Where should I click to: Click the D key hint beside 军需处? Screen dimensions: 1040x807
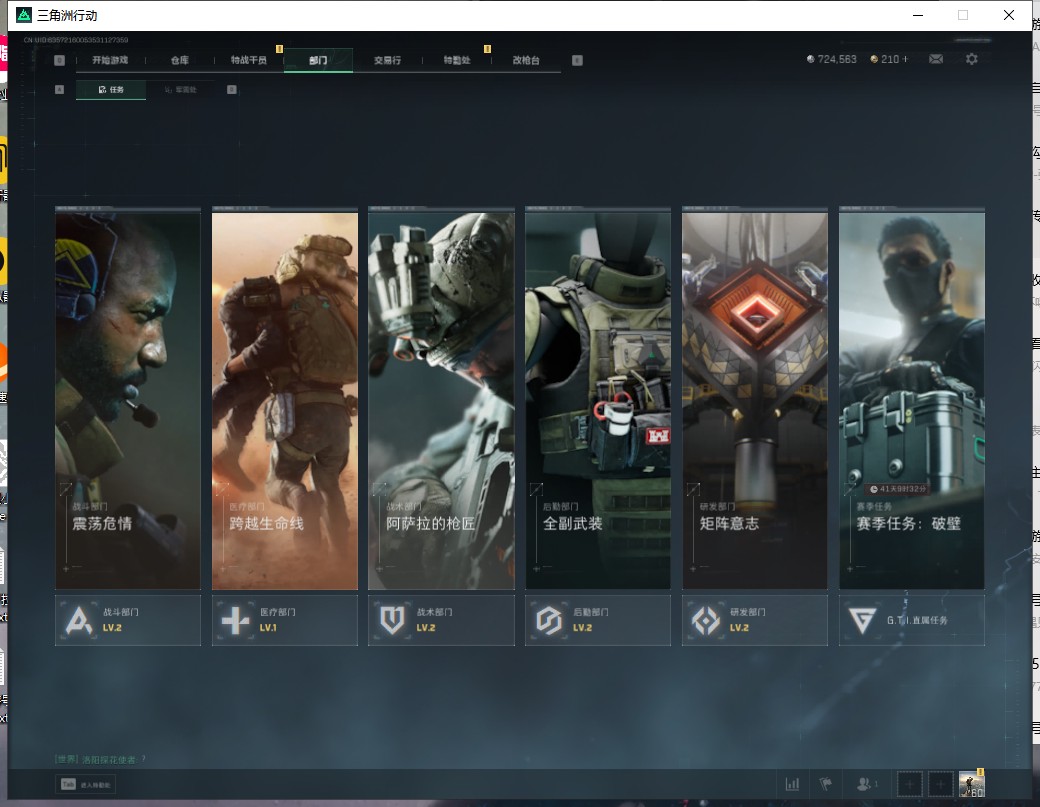click(231, 90)
